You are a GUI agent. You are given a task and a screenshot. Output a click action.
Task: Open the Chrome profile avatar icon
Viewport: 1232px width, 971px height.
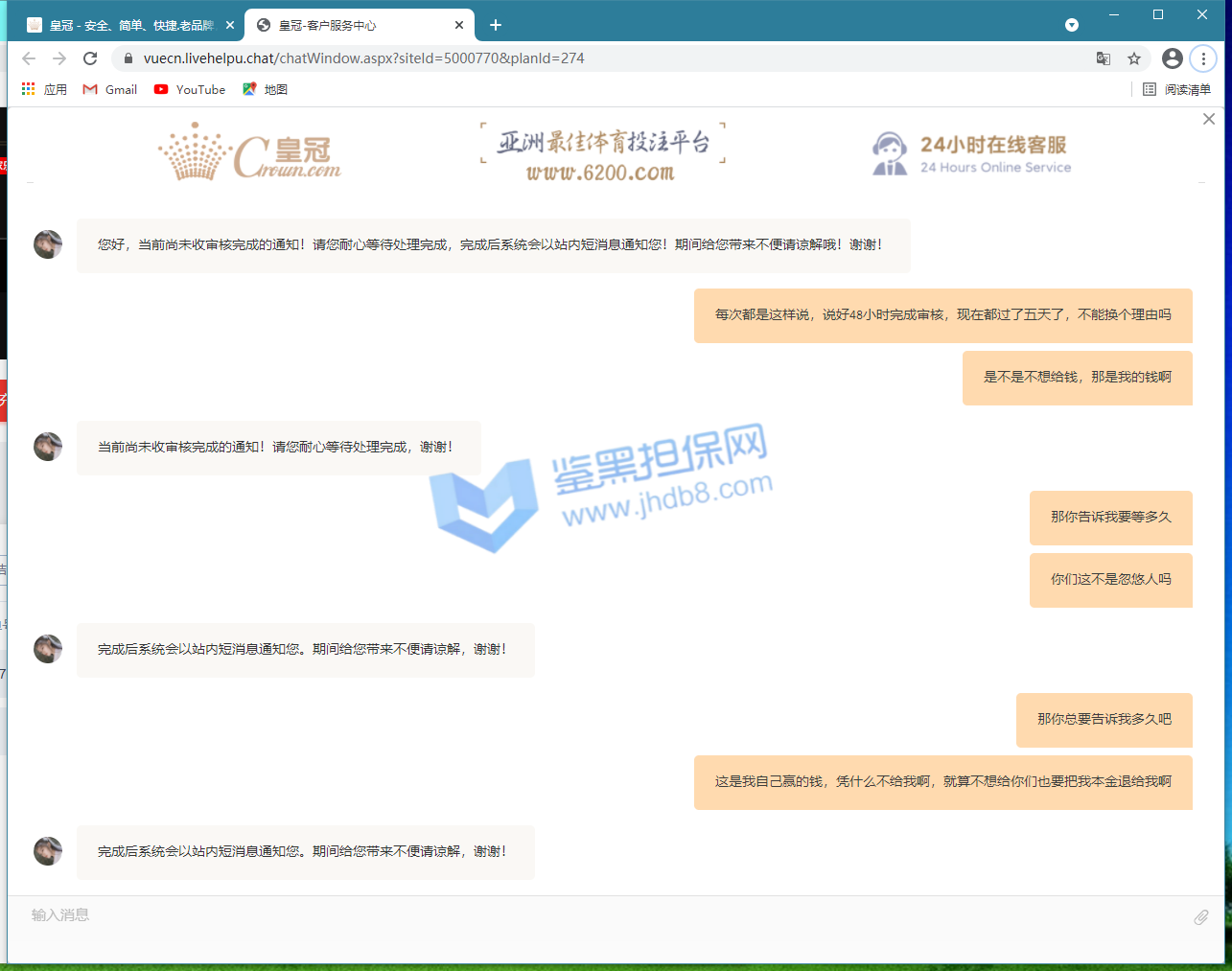[x=1172, y=58]
